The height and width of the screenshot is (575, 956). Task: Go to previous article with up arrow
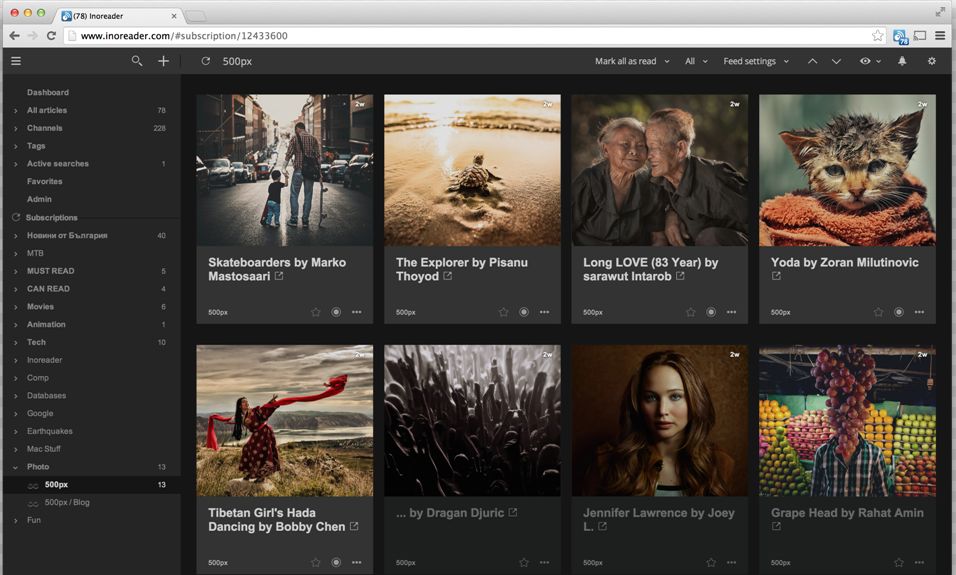click(x=812, y=61)
